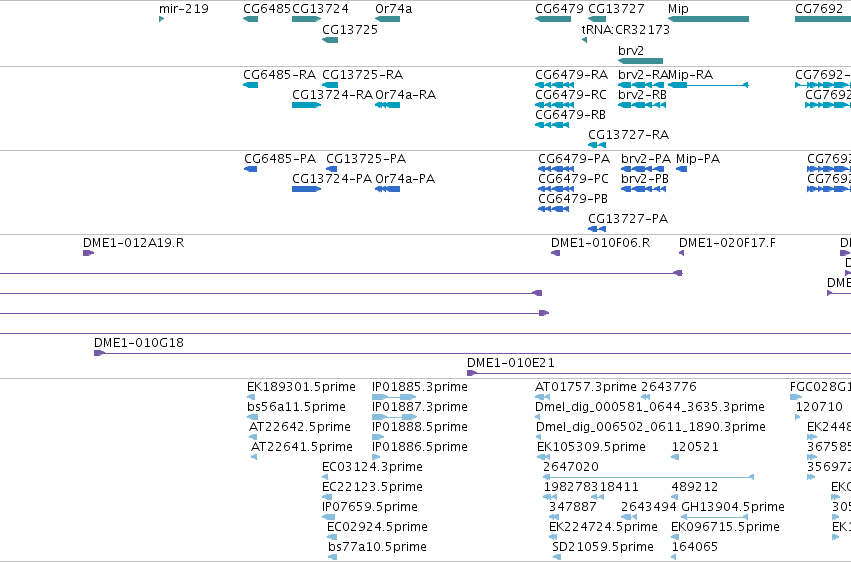Select the CG13725-RA transcript label

coord(363,74)
